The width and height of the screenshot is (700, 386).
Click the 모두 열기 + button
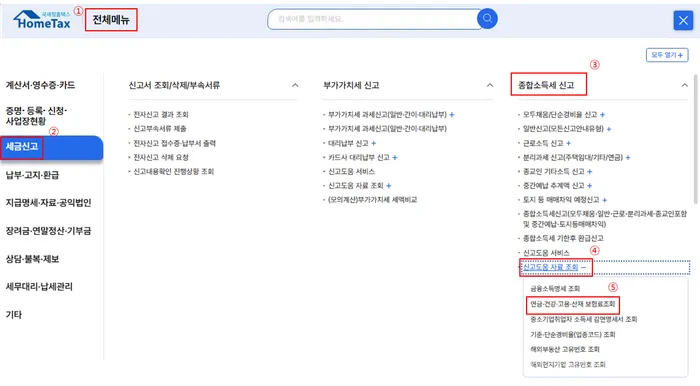pos(667,55)
